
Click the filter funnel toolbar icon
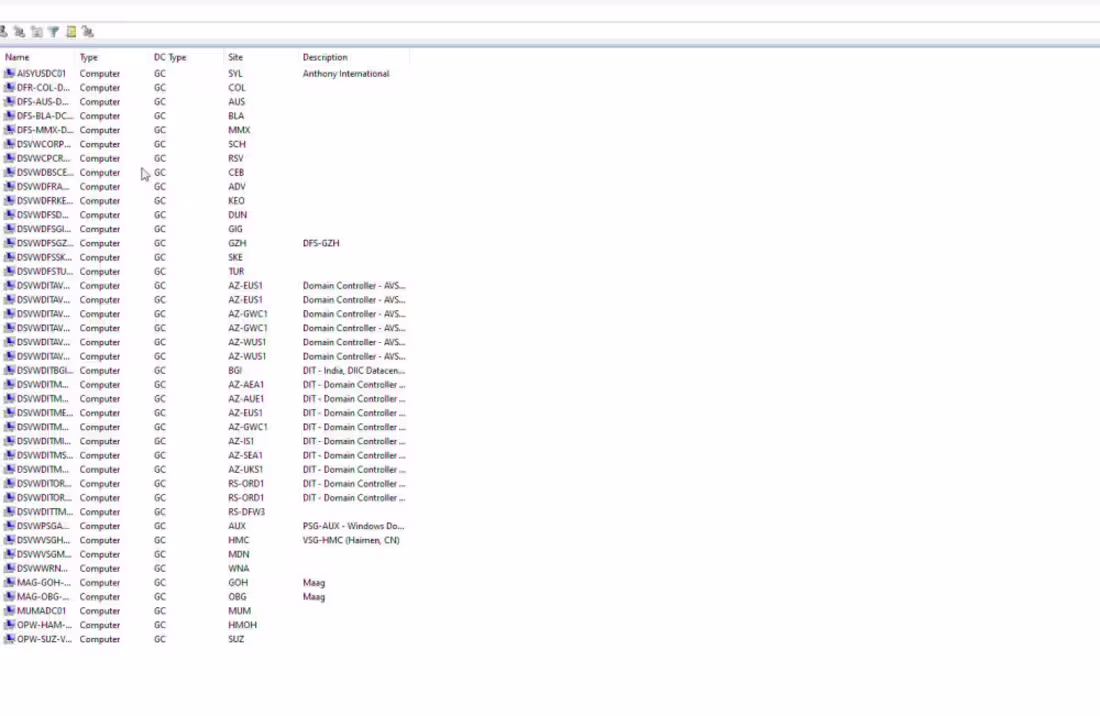(52, 30)
